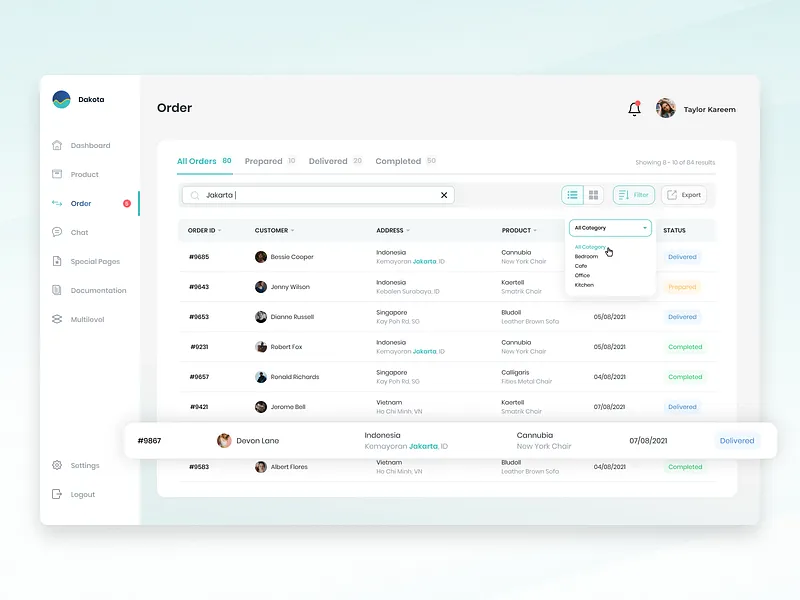Open the Multilevel sidebar item
The height and width of the screenshot is (600, 800).
[78, 319]
